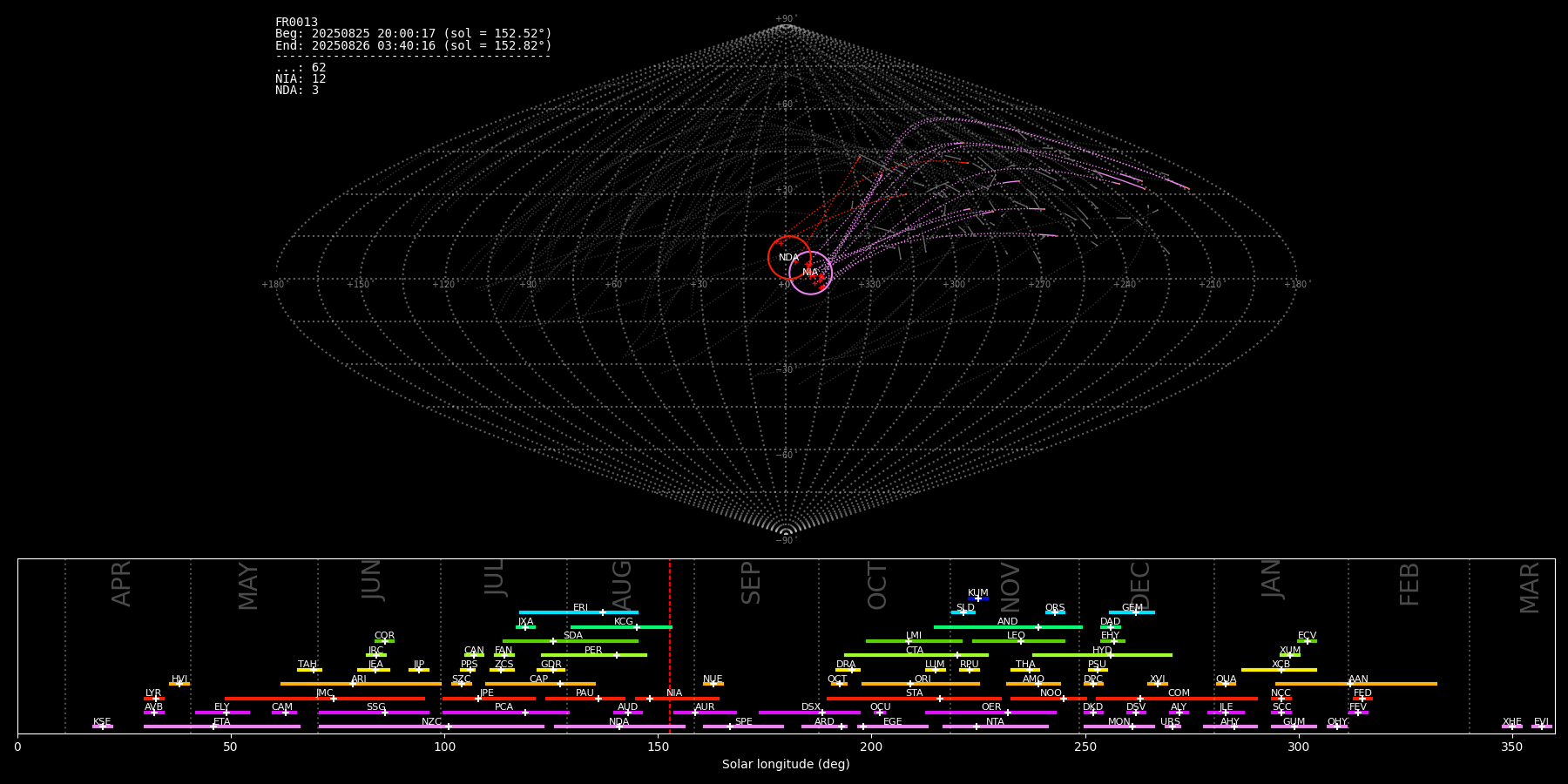The image size is (1568, 784).
Task: Click the '...: 62' sporadic count line
Action: pyautogui.click(x=301, y=67)
